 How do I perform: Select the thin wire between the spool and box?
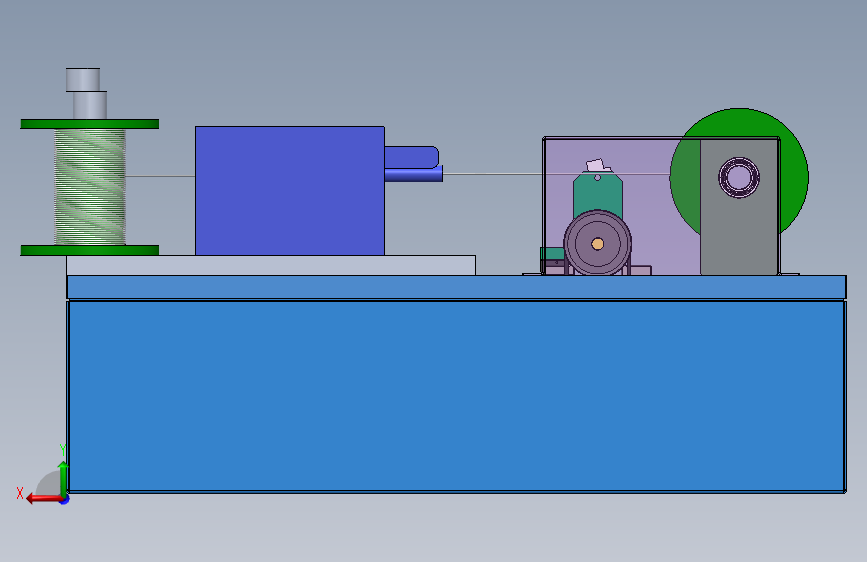tap(160, 176)
